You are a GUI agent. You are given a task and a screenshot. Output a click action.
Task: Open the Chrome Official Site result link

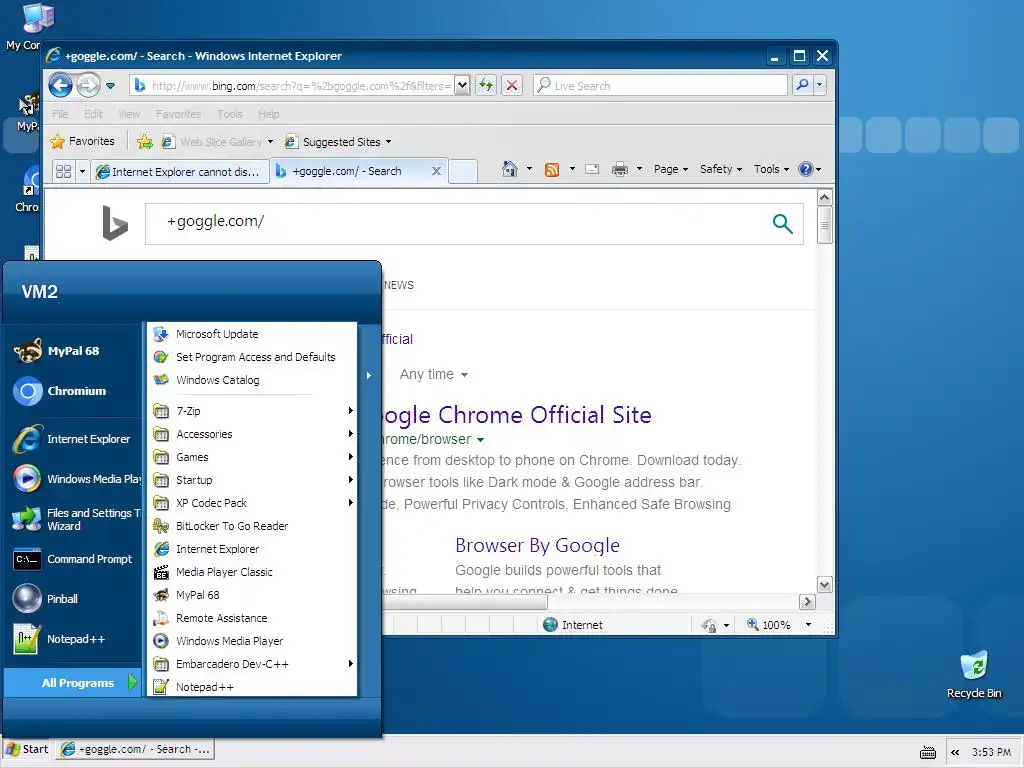516,415
